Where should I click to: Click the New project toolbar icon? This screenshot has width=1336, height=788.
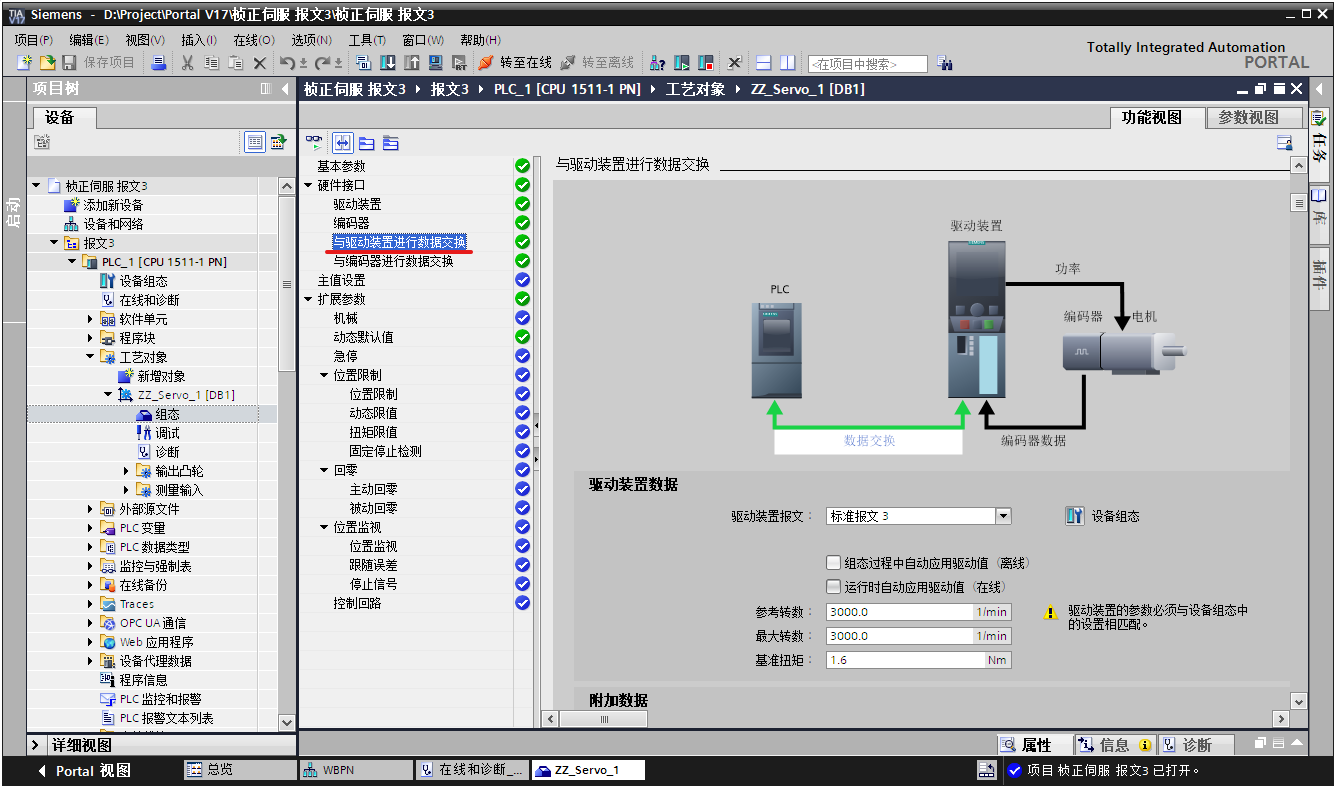25,63
